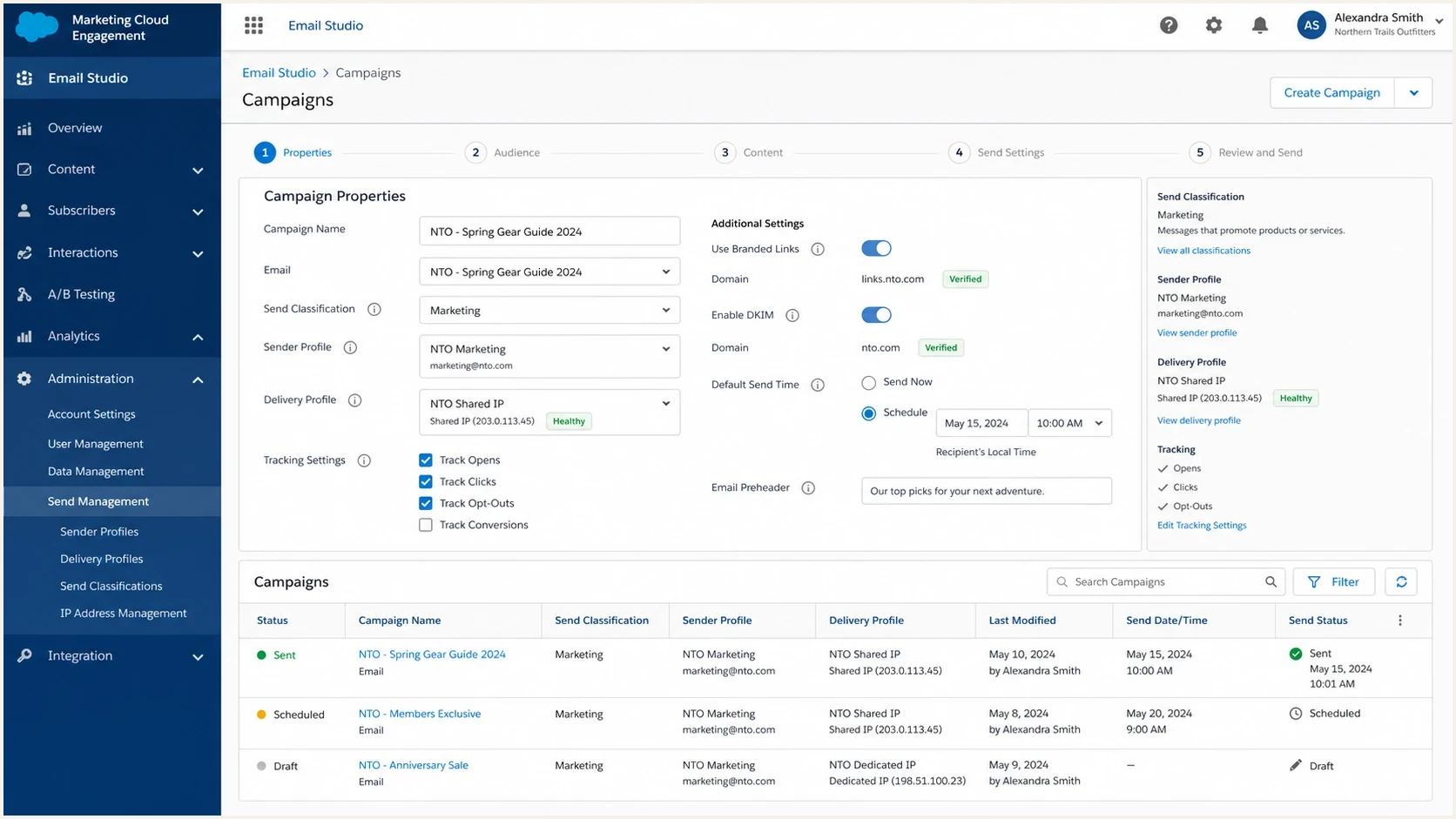Image resolution: width=1456 pixels, height=819 pixels.
Task: Open NTO - Members Exclusive campaign
Action: (420, 714)
